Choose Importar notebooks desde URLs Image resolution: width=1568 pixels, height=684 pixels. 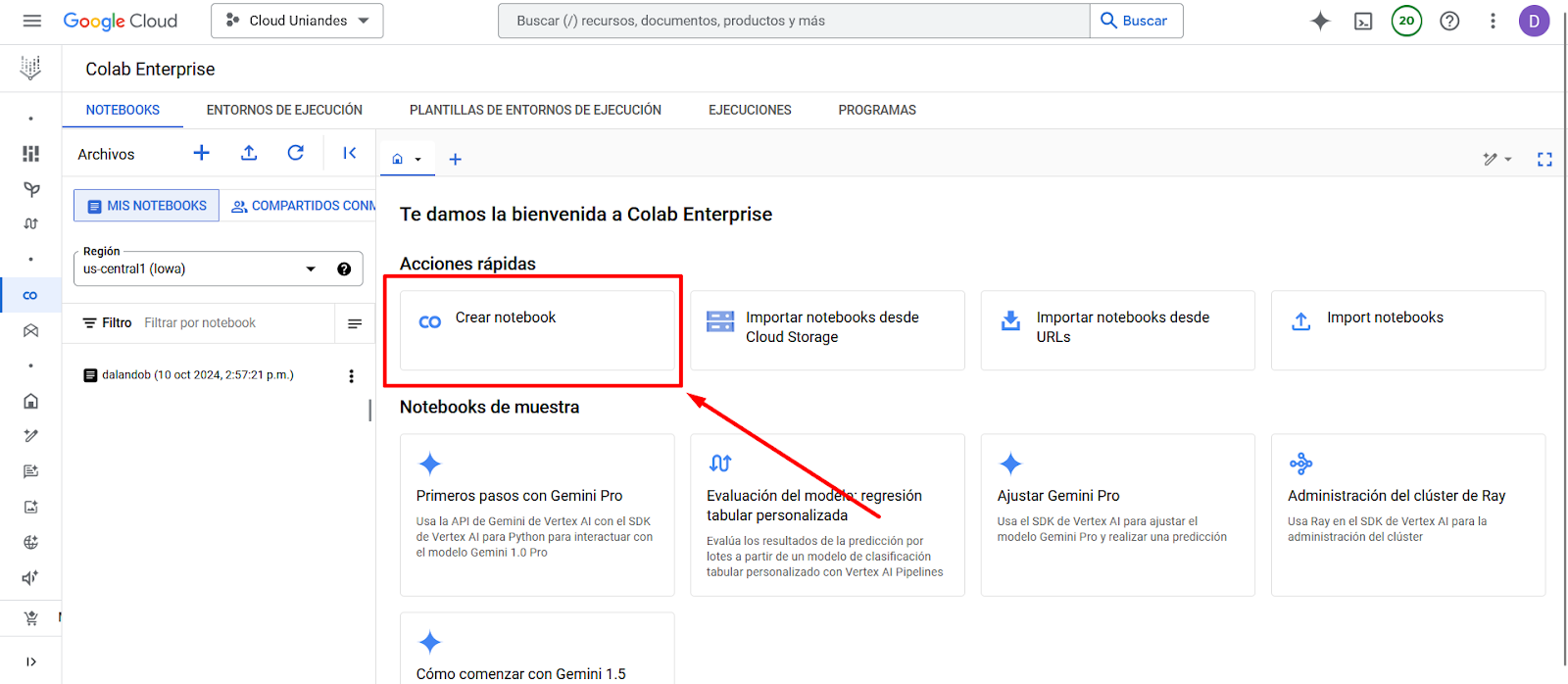click(x=1118, y=330)
